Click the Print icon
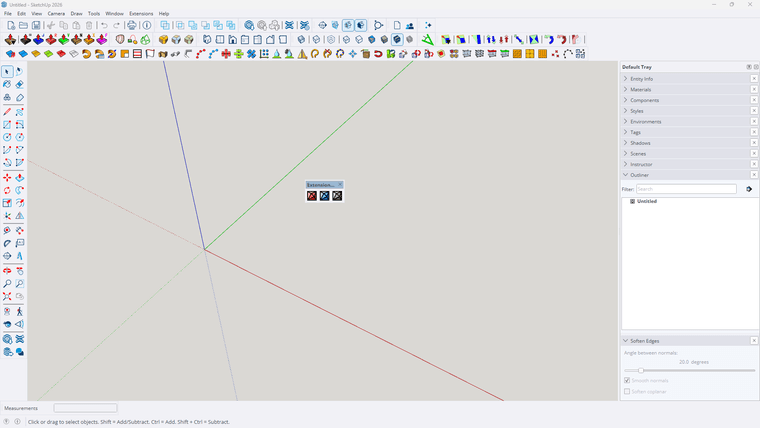 [131, 25]
